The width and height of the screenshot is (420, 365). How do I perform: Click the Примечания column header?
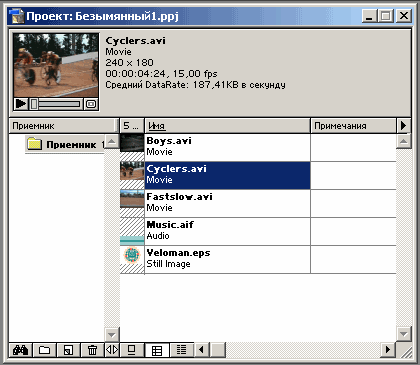[353, 126]
